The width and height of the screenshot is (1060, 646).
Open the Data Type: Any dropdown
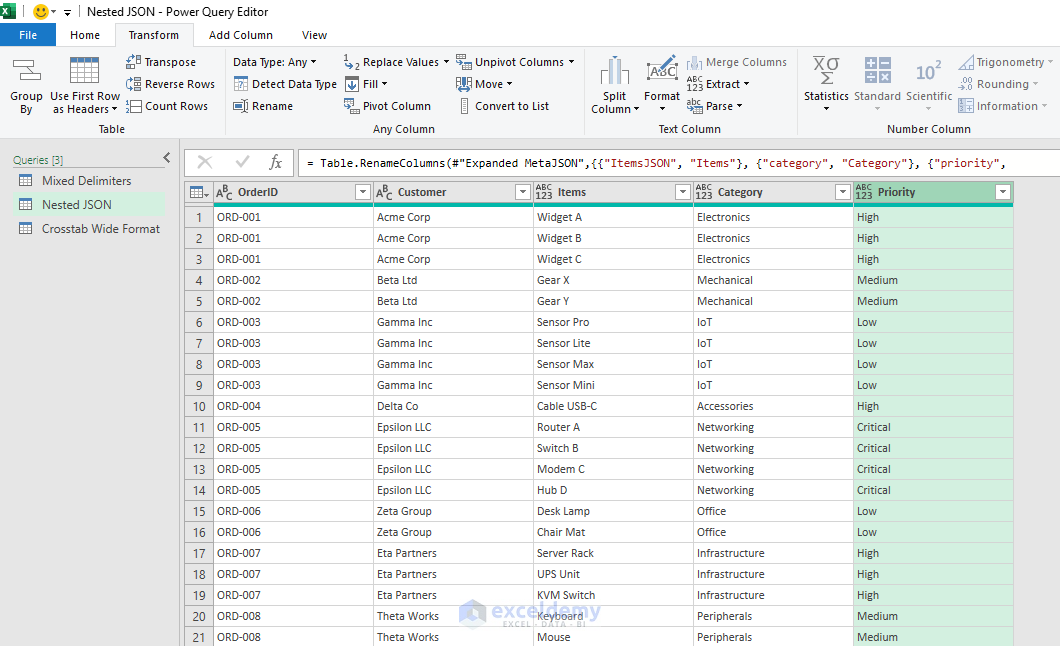click(x=274, y=61)
